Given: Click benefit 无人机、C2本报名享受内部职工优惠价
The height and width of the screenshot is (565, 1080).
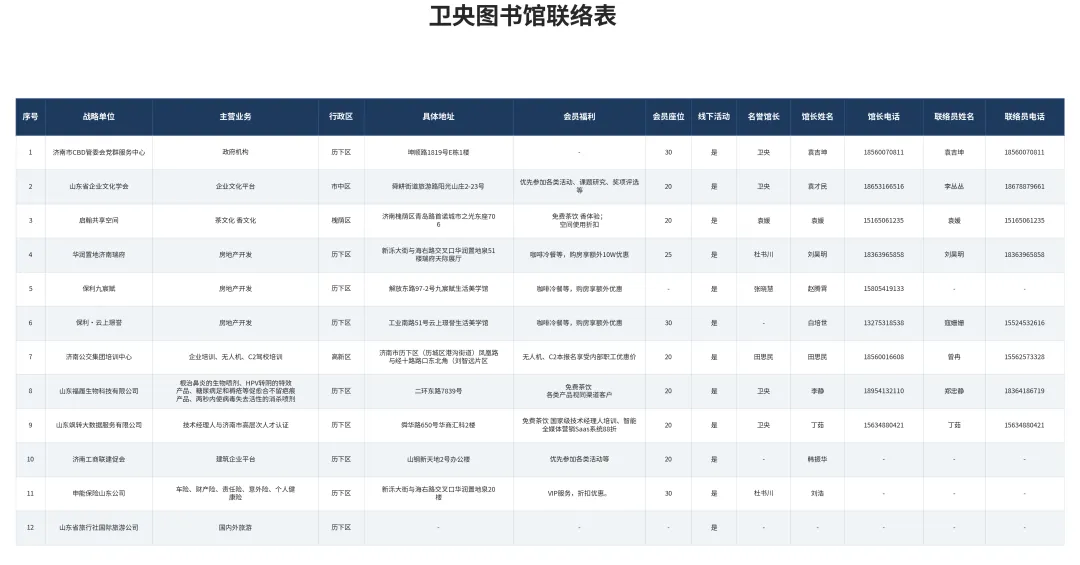Looking at the screenshot, I should click(x=579, y=357).
